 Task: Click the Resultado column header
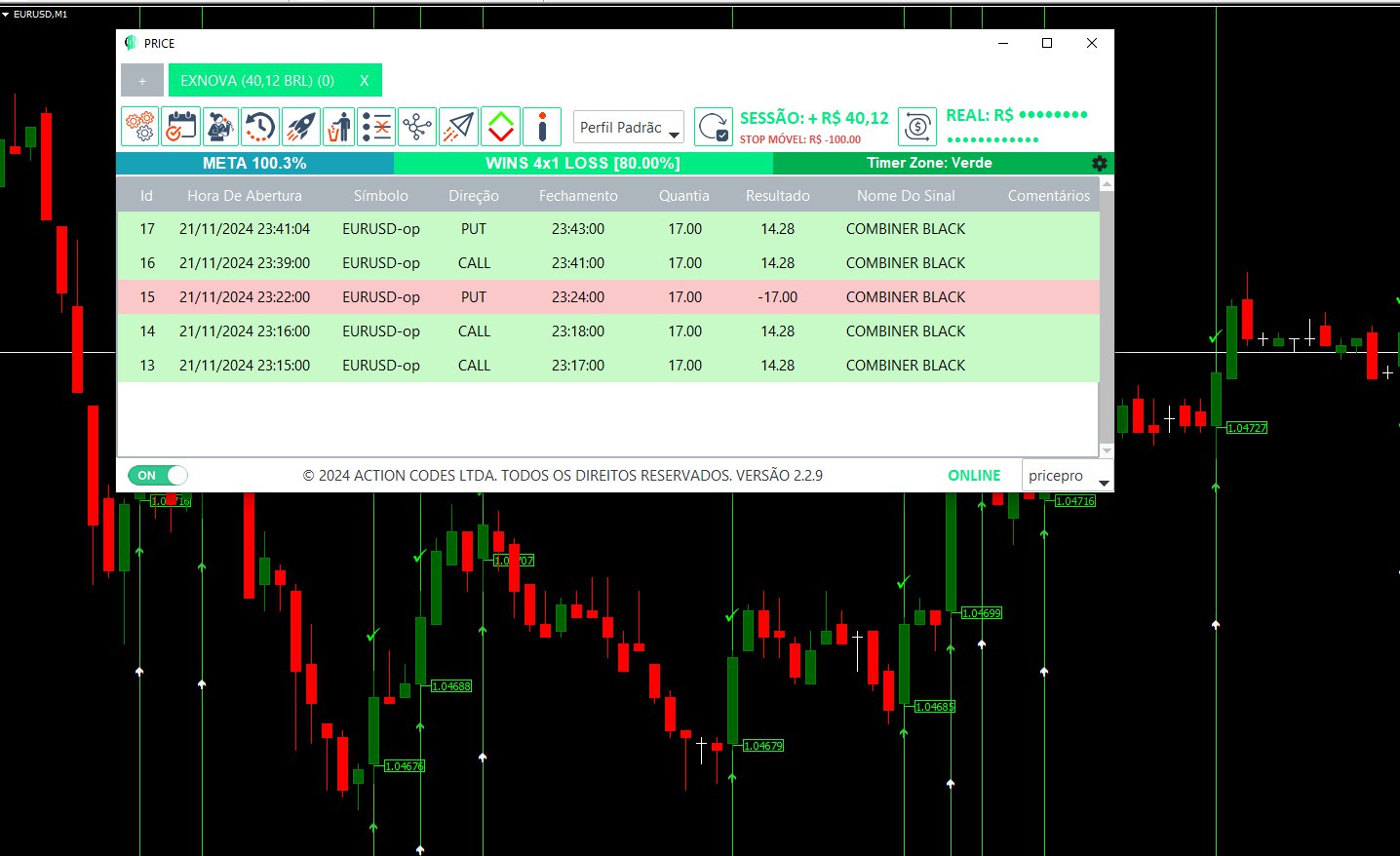click(777, 196)
